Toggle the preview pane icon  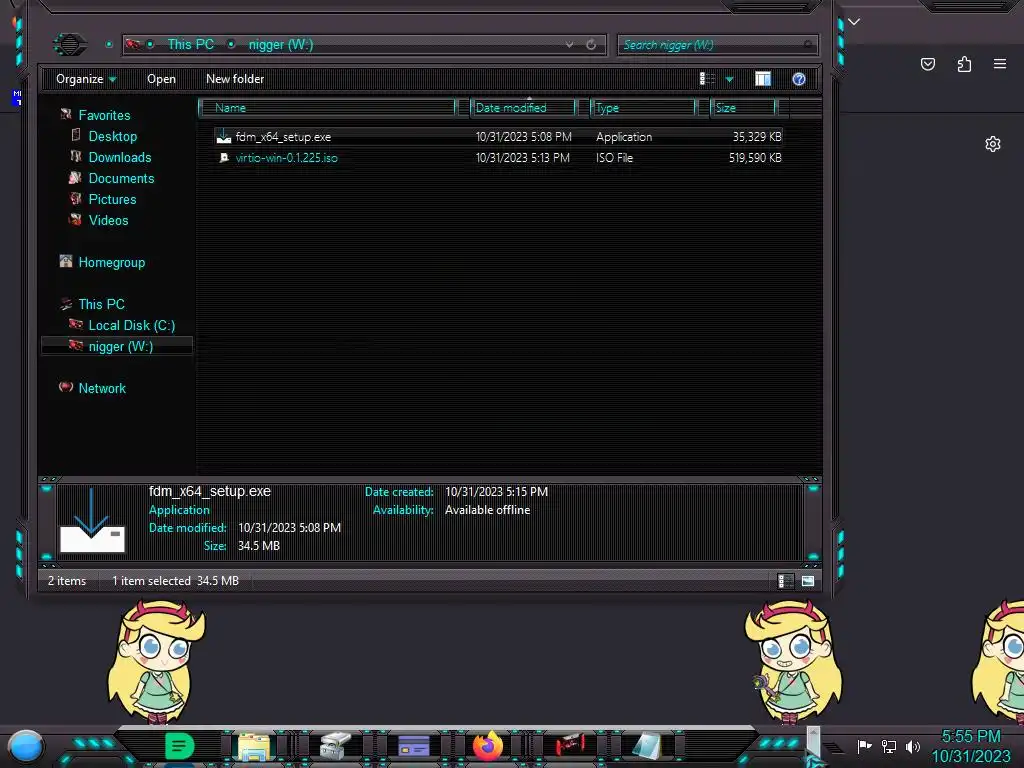pyautogui.click(x=763, y=79)
